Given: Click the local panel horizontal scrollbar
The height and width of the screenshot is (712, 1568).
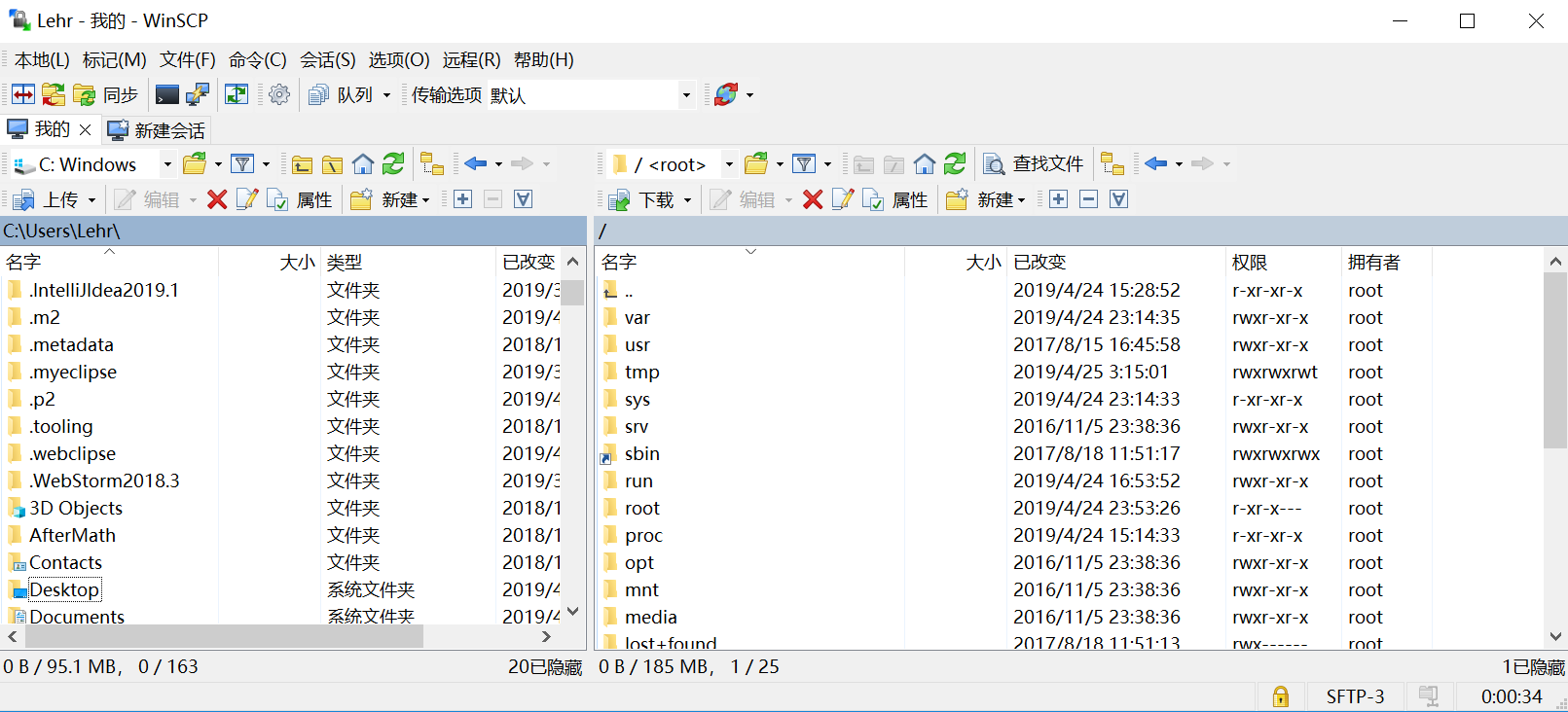Looking at the screenshot, I should pos(224,636).
